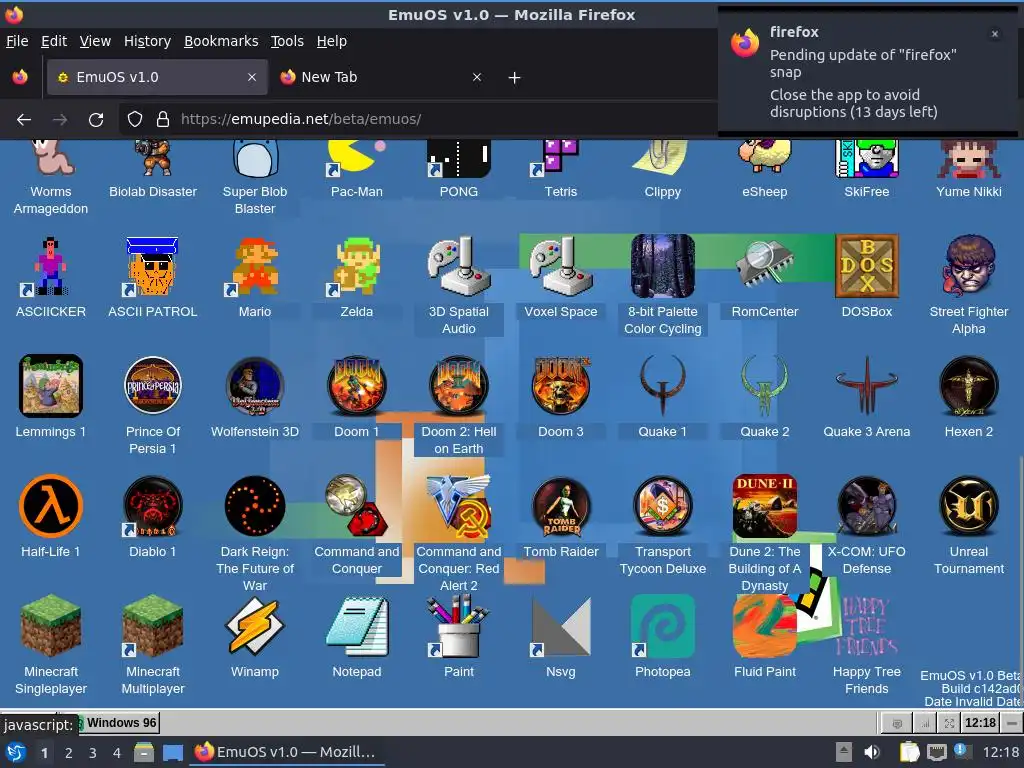Viewport: 1024px width, 768px height.
Task: Open the History menu
Action: pyautogui.click(x=147, y=41)
